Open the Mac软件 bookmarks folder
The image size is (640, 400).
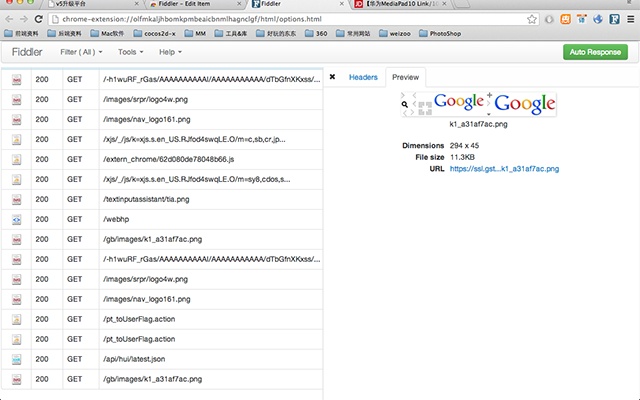click(107, 33)
